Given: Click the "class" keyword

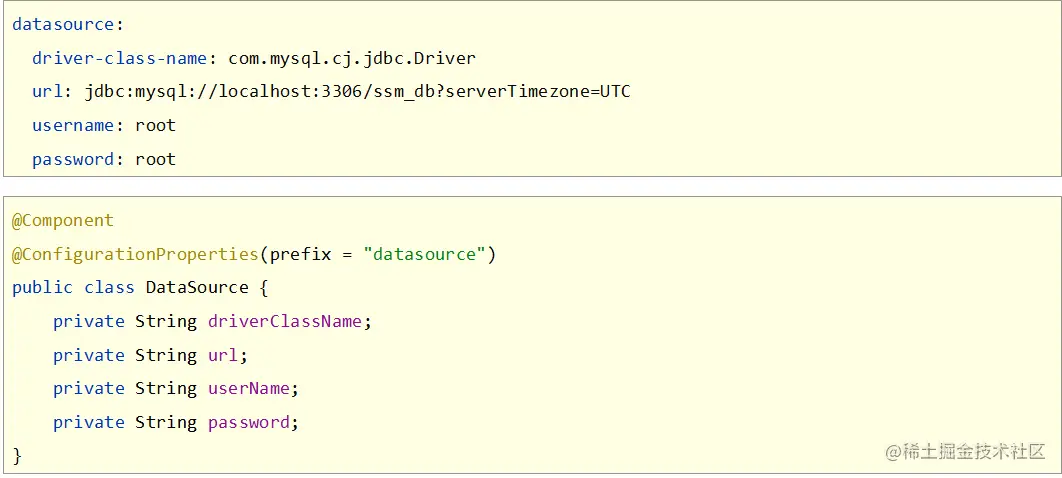Looking at the screenshot, I should (x=109, y=288).
